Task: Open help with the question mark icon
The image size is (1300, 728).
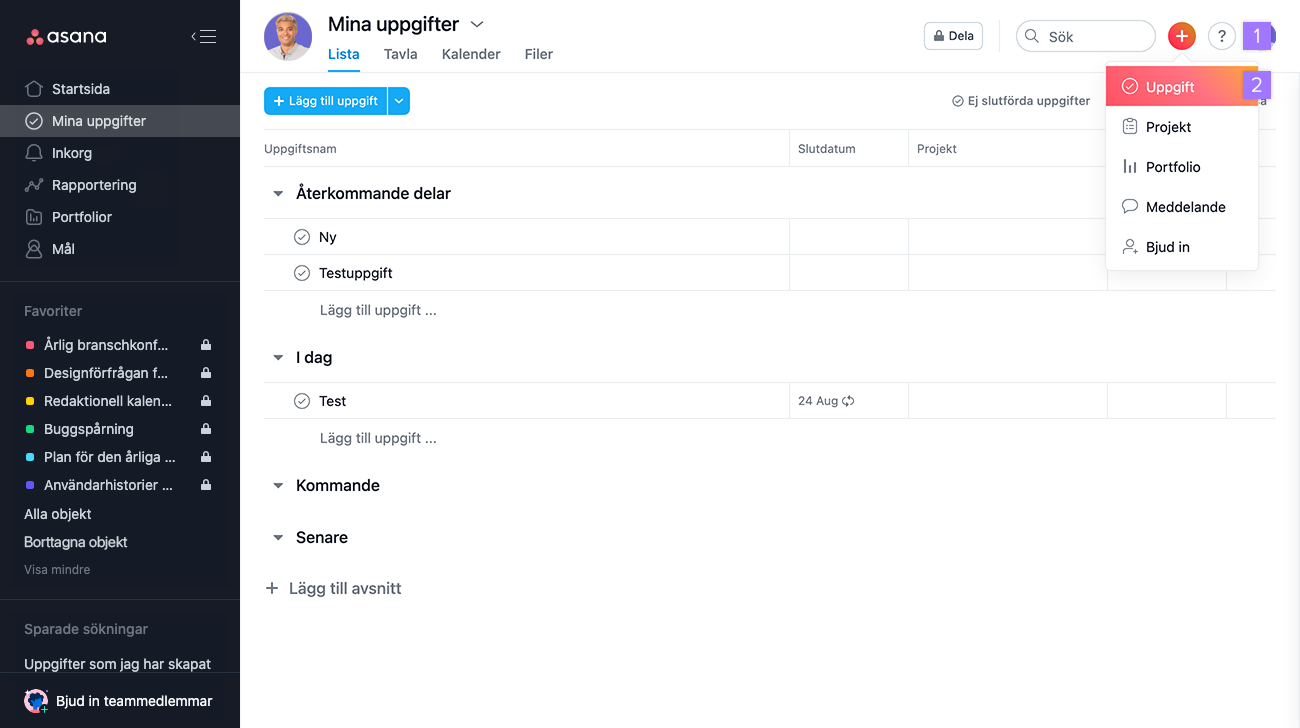Action: click(1222, 36)
